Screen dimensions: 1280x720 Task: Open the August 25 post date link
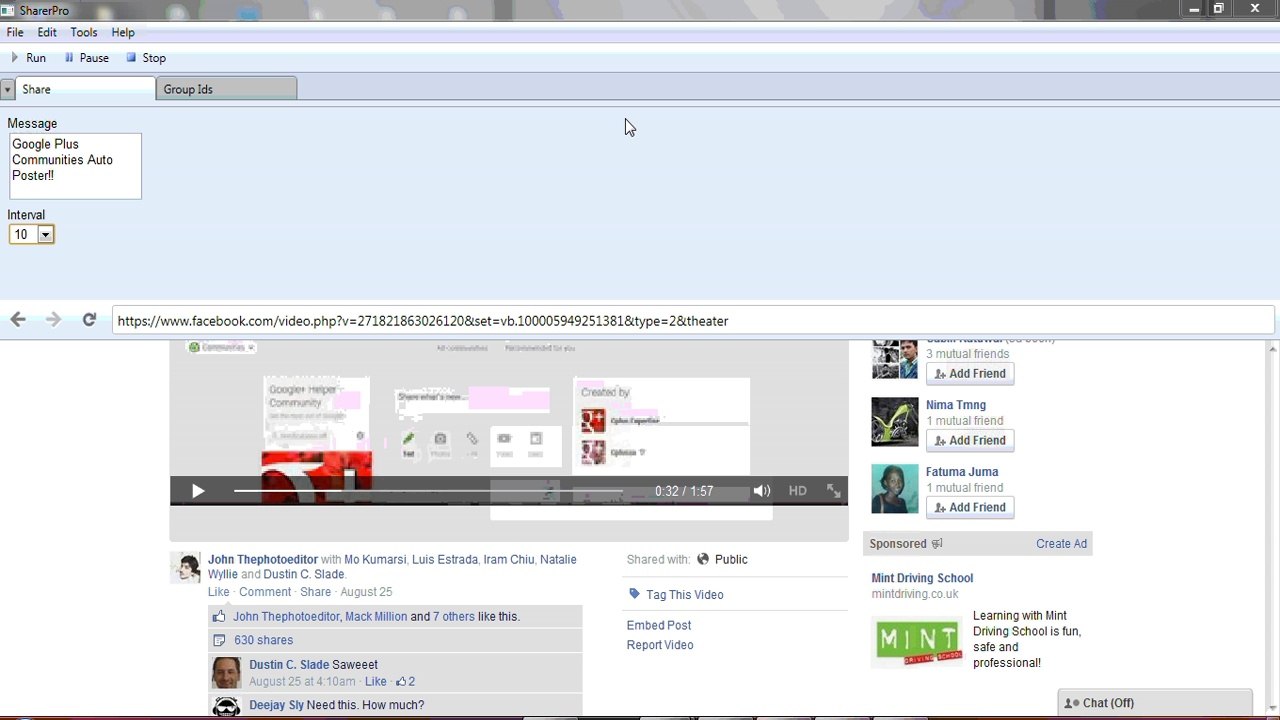tap(366, 592)
